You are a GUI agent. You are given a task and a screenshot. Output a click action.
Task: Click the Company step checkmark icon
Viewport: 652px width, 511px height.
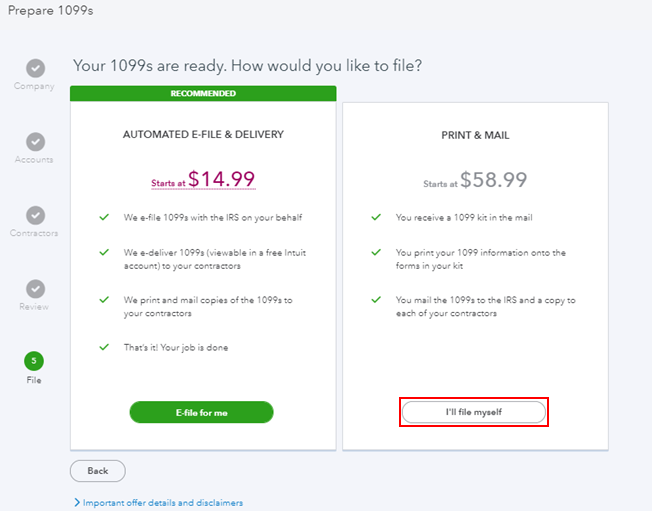coord(36,68)
